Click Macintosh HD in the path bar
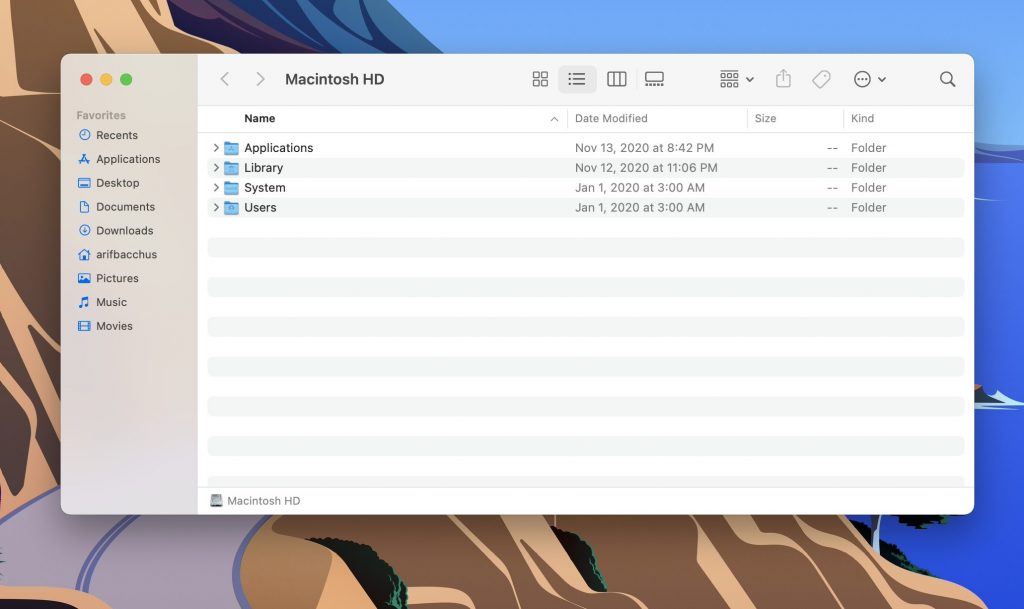This screenshot has width=1024, height=609. coord(255,501)
